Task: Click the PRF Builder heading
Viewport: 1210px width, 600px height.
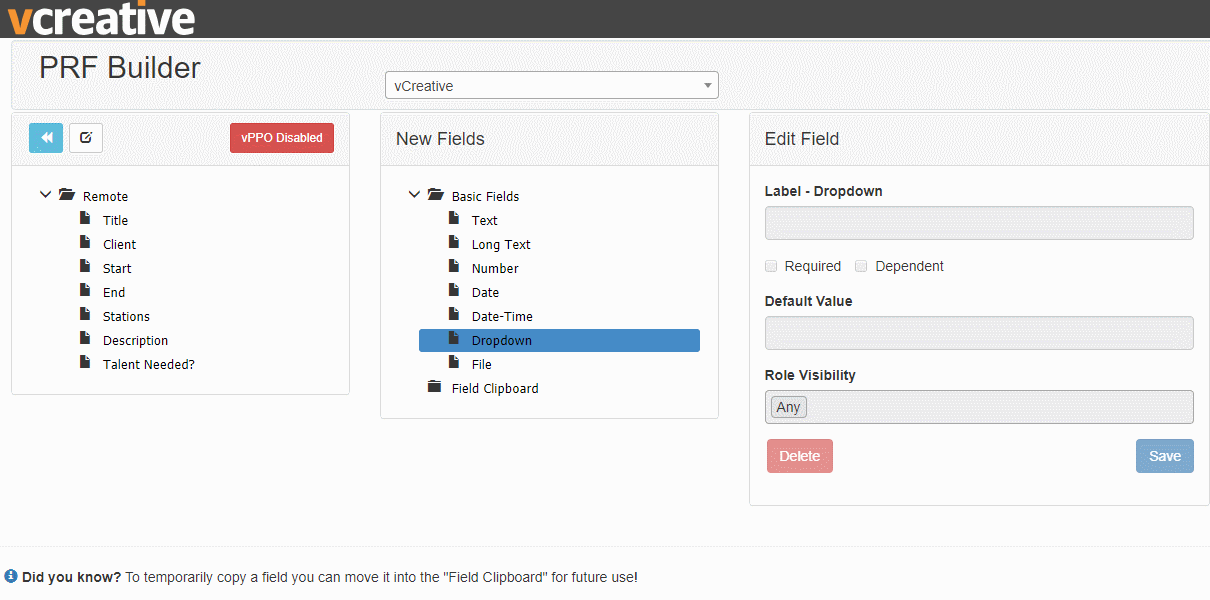Action: 120,68
